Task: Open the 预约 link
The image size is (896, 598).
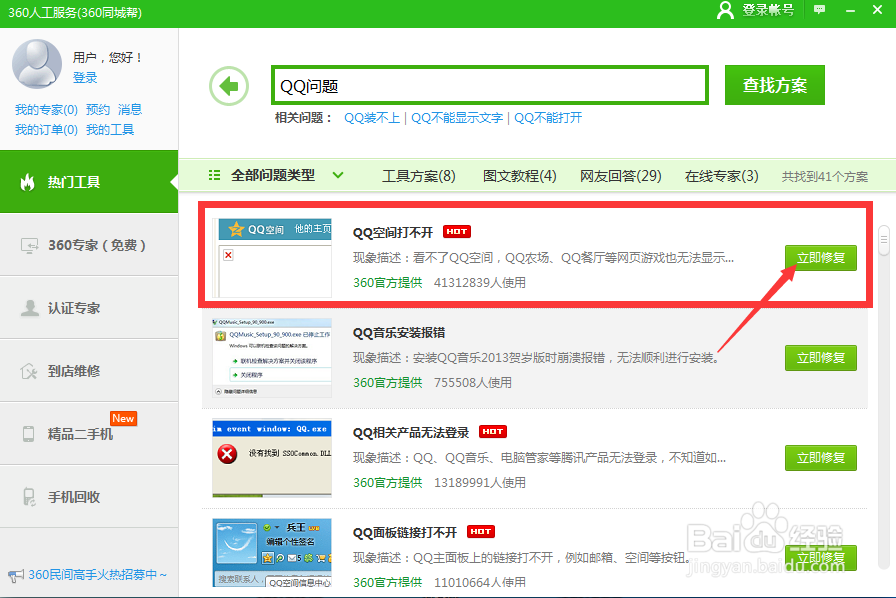Action: click(98, 110)
